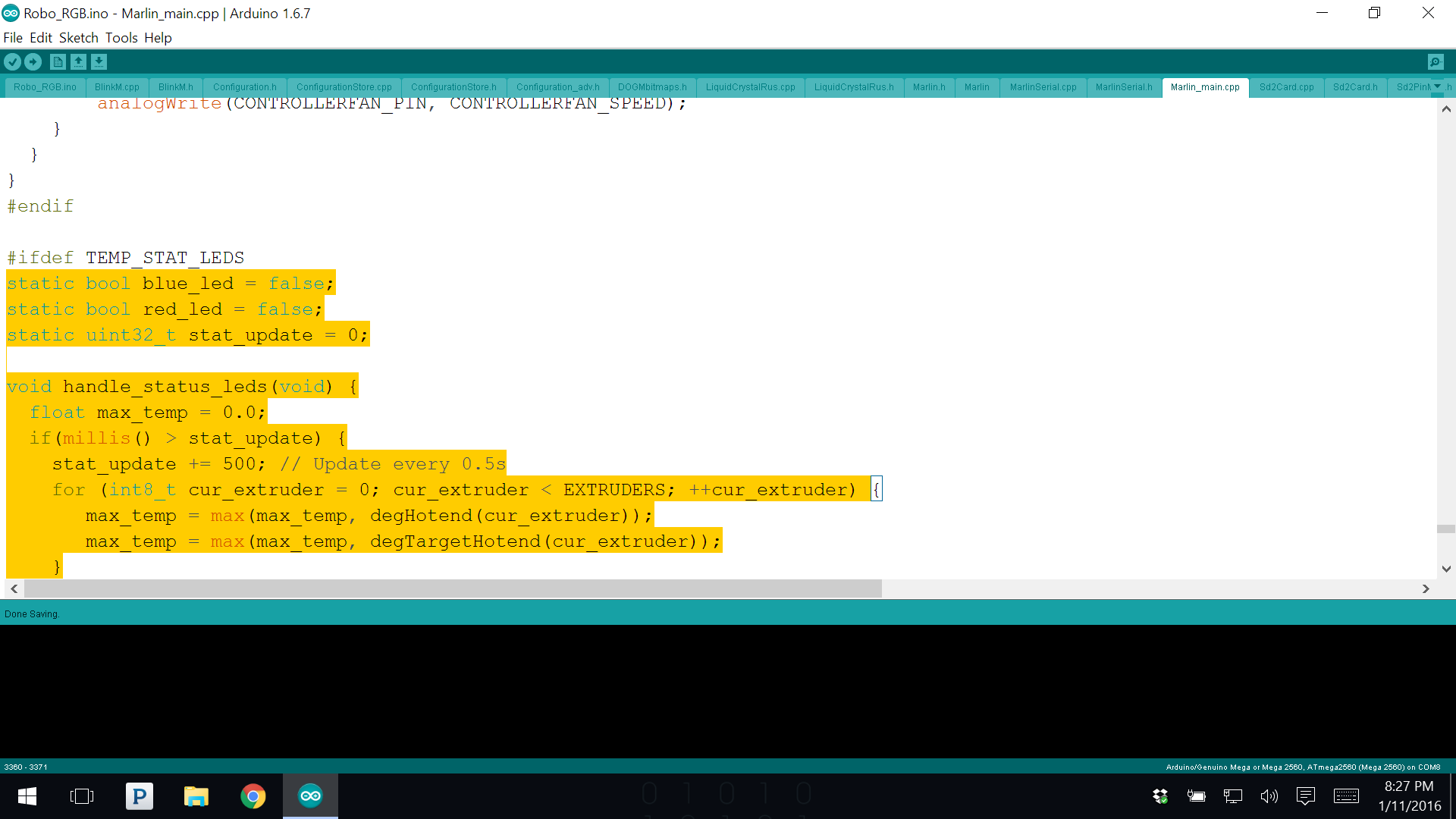Open the Serial Monitor icon

coord(1436,62)
